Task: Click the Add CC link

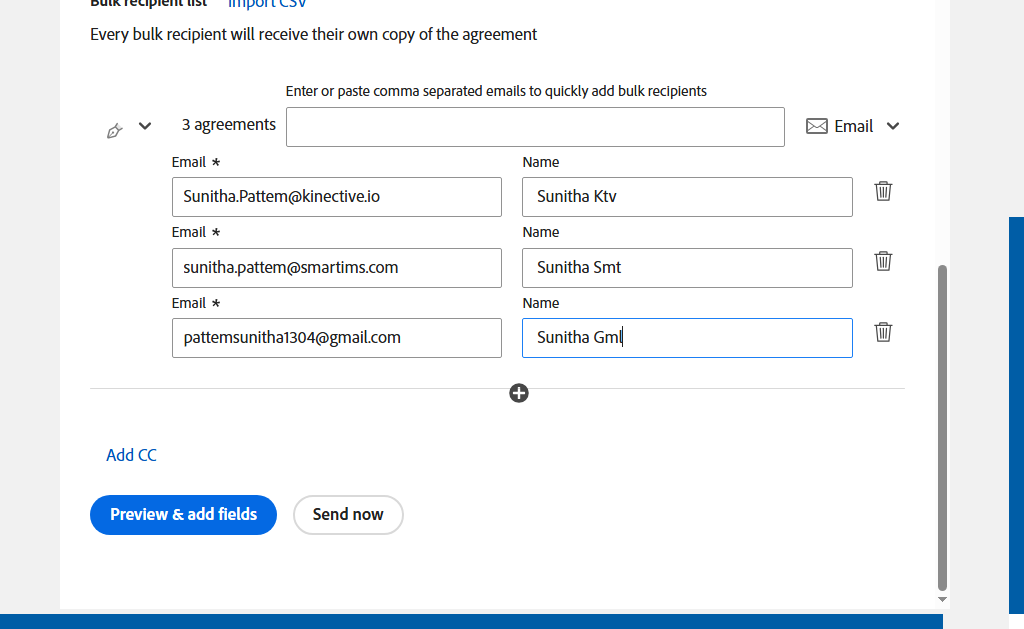Action: tap(131, 455)
